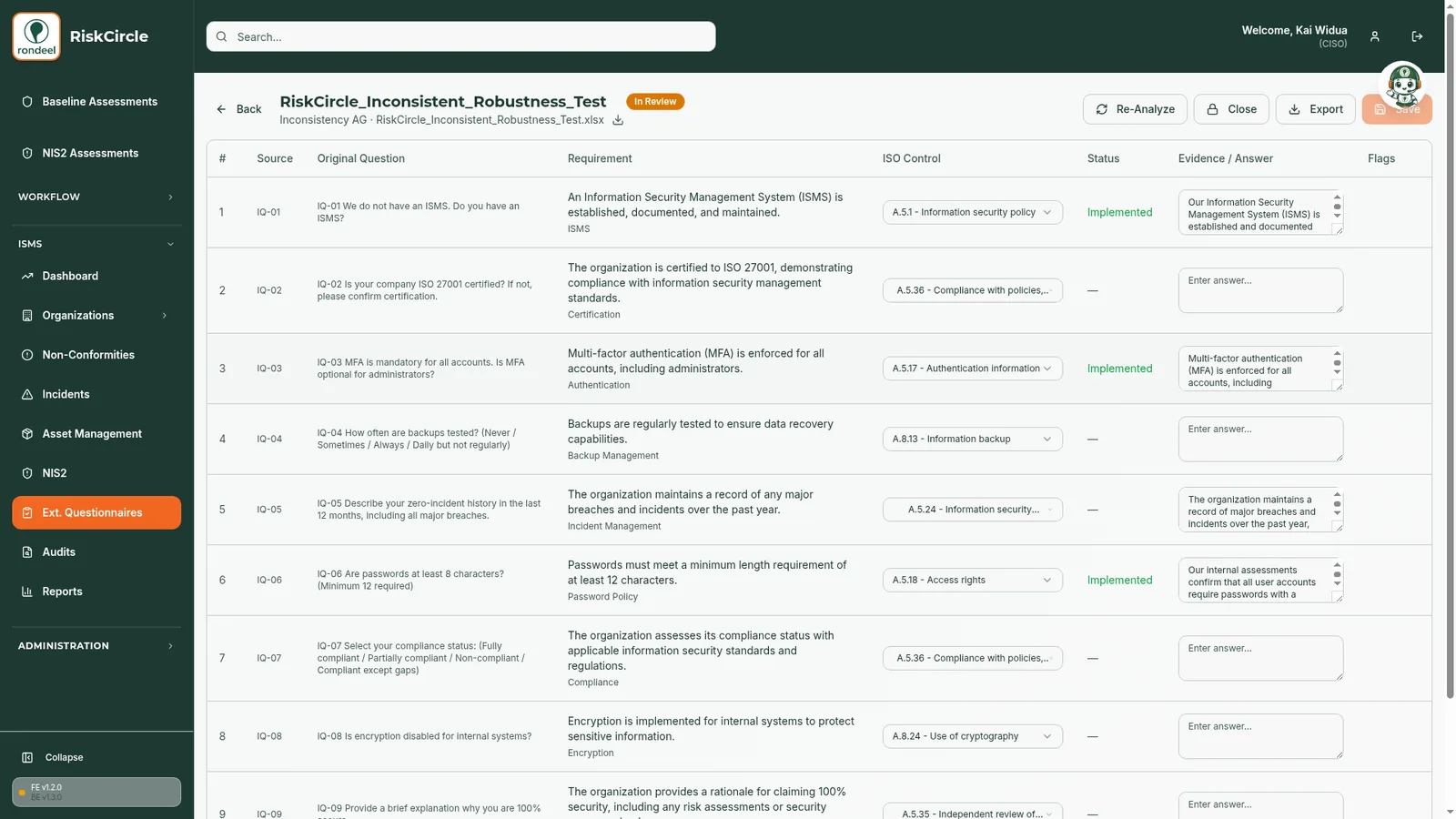The height and width of the screenshot is (819, 1456).
Task: Click the rondeel logo icon
Action: [36, 36]
